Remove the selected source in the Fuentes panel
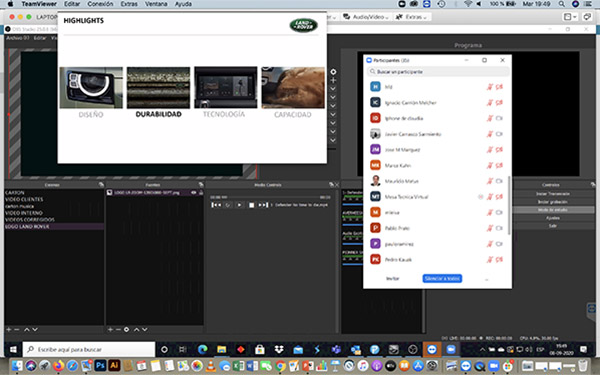Viewport: 600px width, 375px height. pos(118,329)
